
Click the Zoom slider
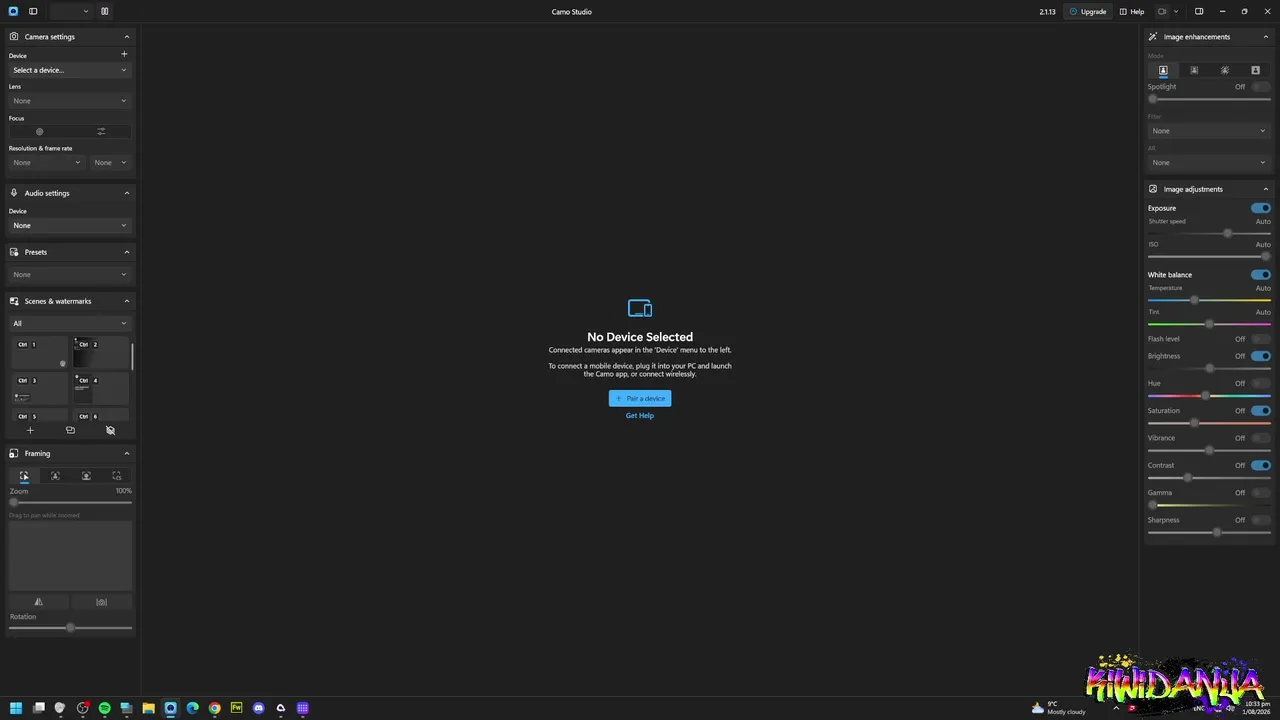[70, 502]
